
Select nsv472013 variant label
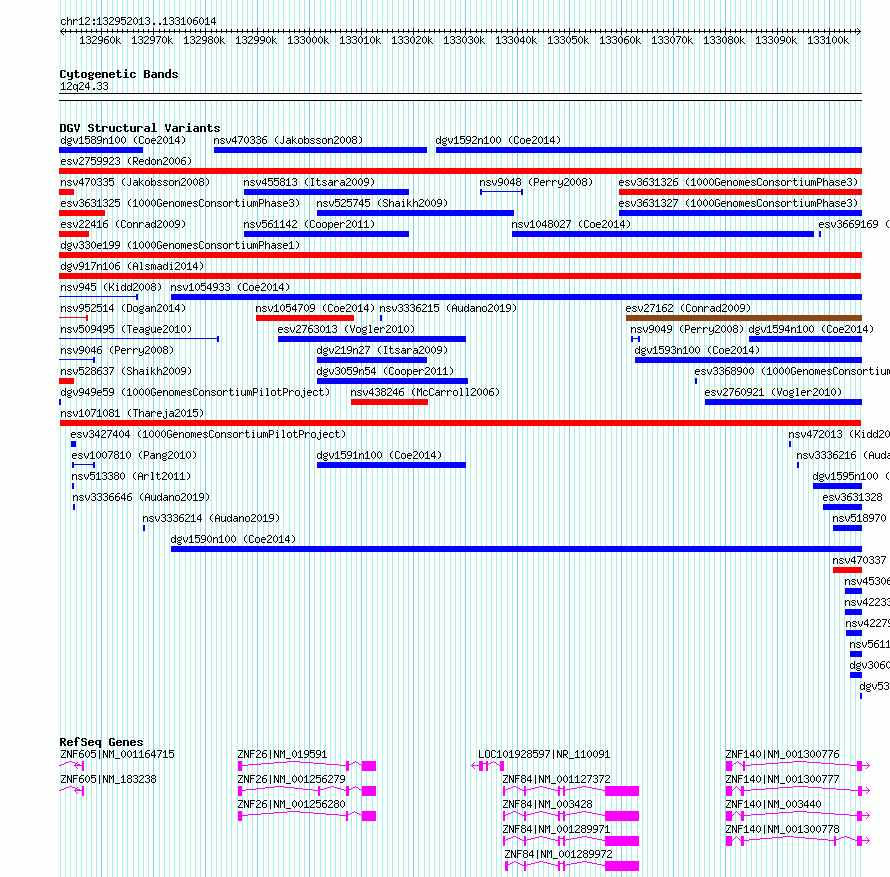click(838, 434)
